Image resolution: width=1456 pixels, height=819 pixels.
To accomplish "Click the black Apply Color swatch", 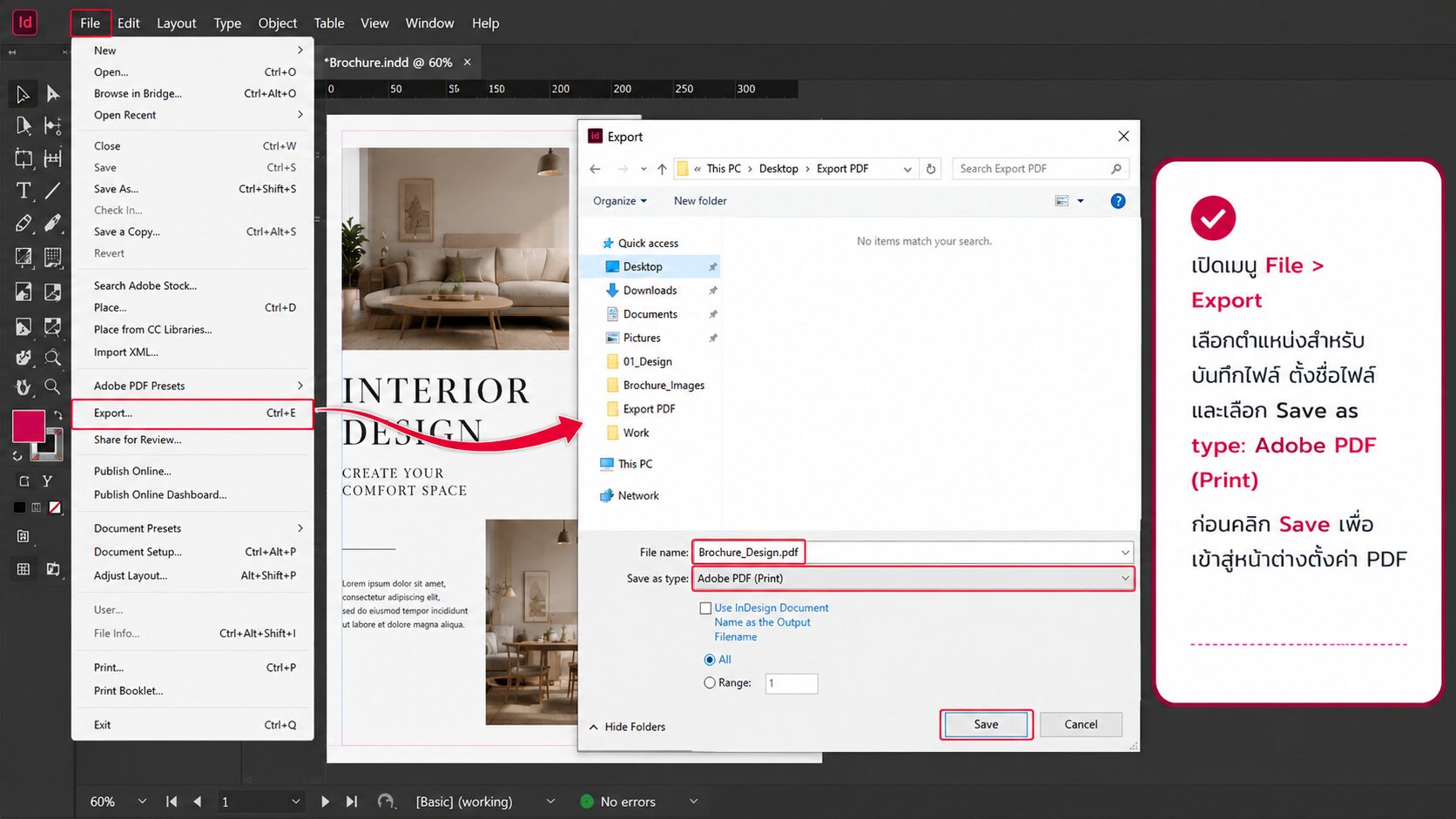I will pos(19,507).
